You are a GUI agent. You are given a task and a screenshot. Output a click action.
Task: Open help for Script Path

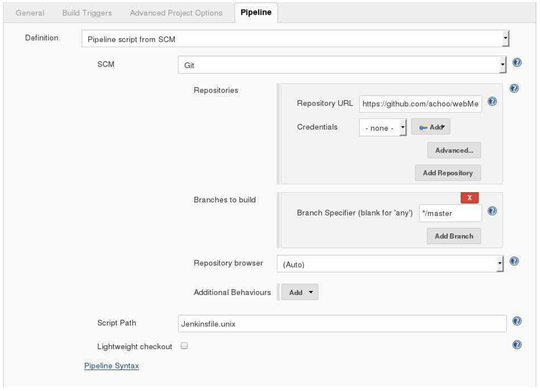point(517,321)
